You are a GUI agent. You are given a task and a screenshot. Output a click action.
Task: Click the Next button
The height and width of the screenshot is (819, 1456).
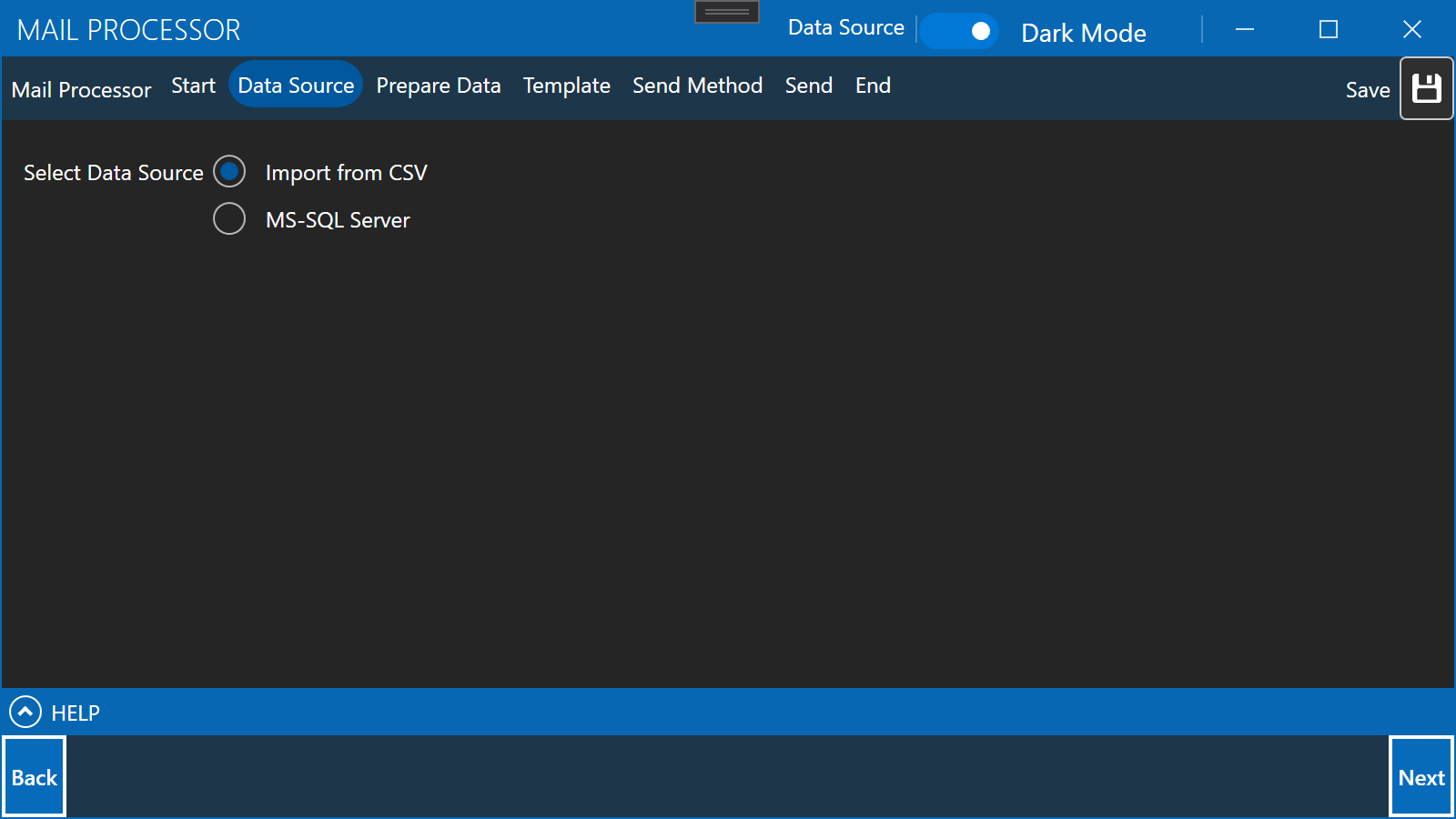click(x=1421, y=777)
